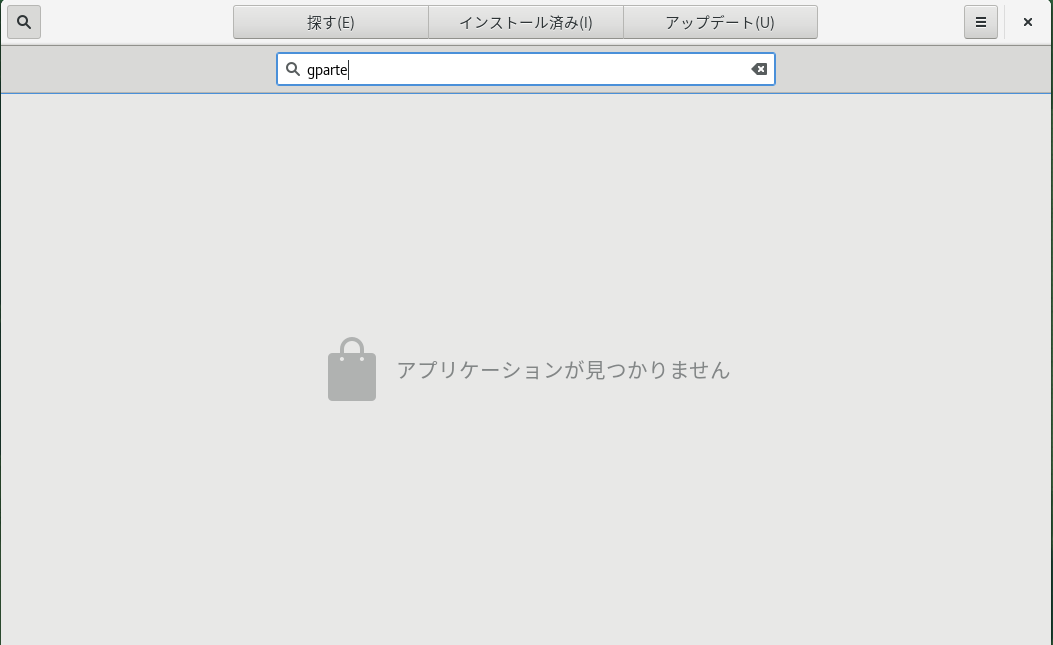
Task: Close the software center window
Action: pyautogui.click(x=1027, y=22)
